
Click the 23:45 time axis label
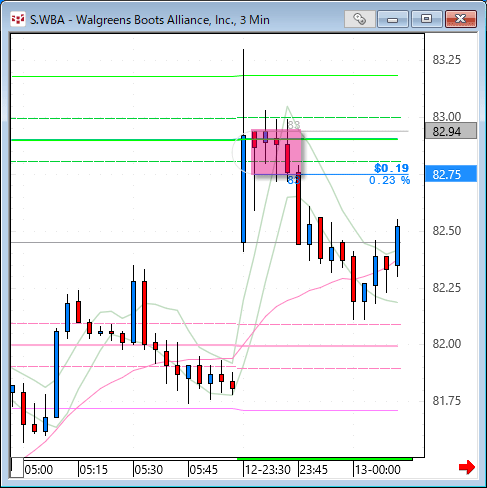tap(314, 470)
